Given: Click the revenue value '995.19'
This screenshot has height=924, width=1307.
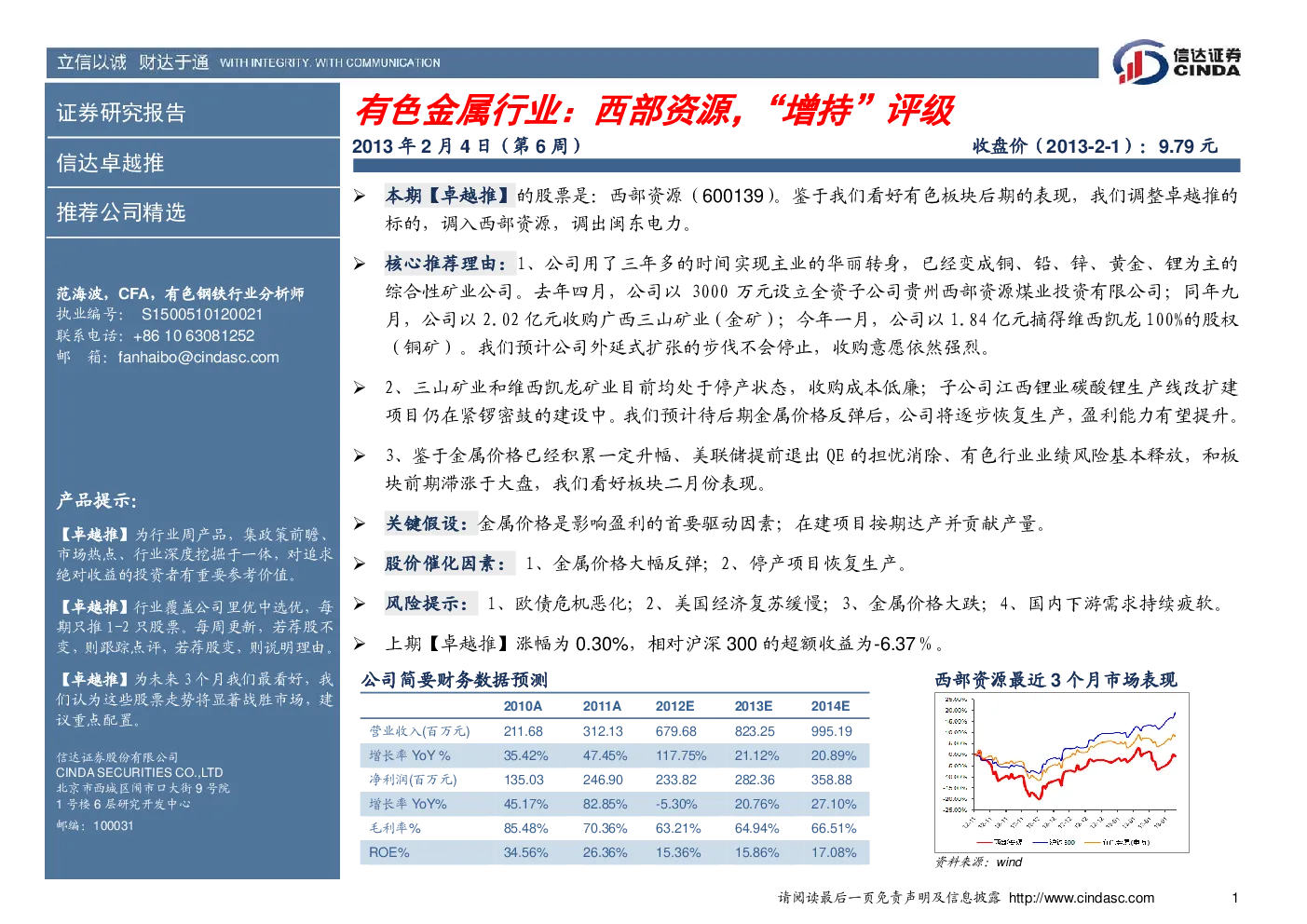Looking at the screenshot, I should coord(832,731).
